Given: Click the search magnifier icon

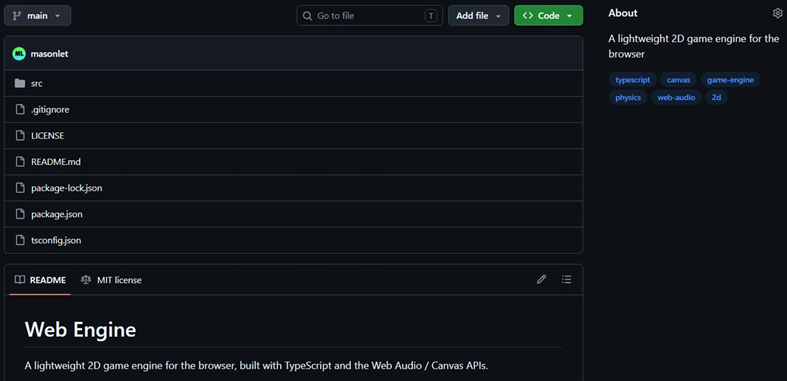Looking at the screenshot, I should pyautogui.click(x=307, y=16).
